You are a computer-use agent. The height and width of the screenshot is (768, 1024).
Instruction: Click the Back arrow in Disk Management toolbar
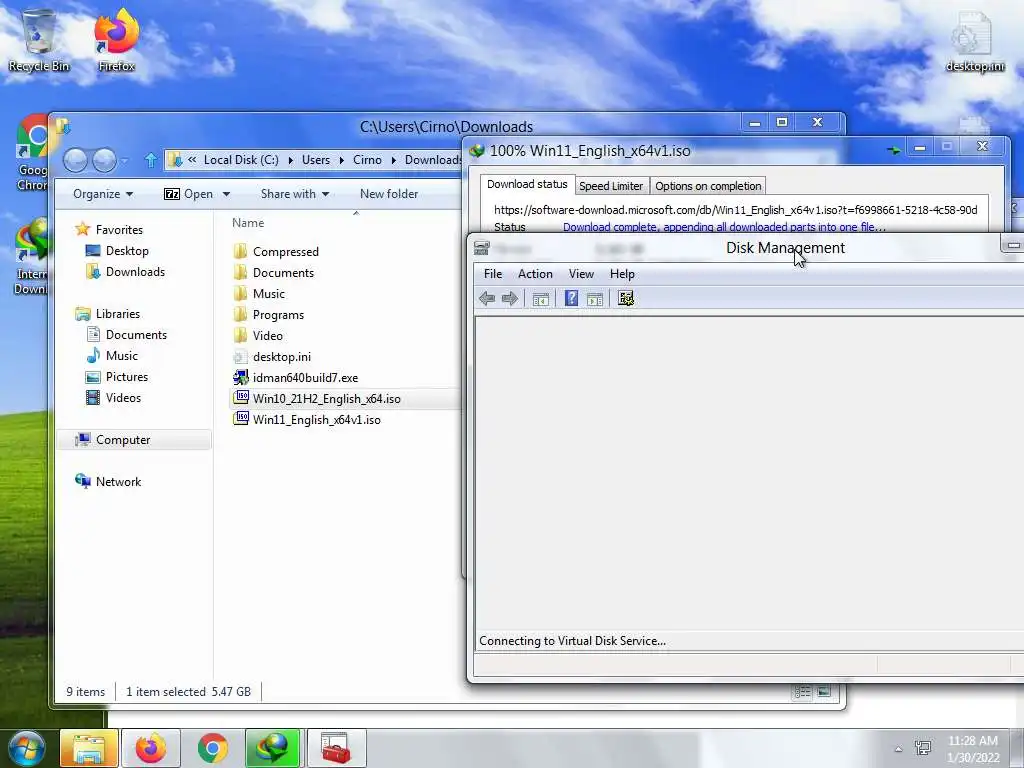(x=487, y=298)
